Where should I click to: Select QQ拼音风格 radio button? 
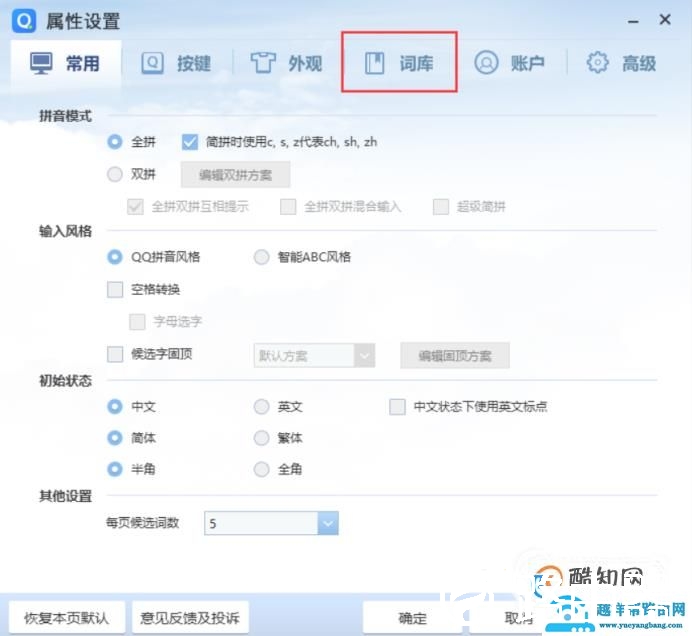115,257
